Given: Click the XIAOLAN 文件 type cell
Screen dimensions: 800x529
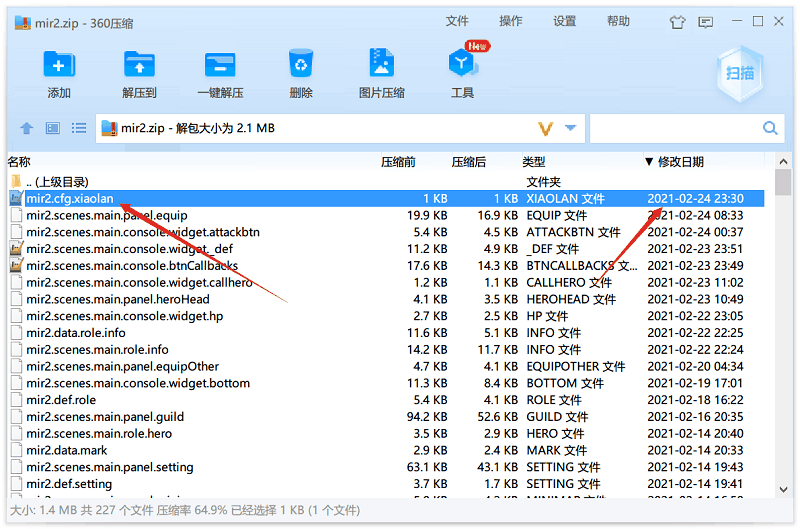Looking at the screenshot, I should (565, 198).
